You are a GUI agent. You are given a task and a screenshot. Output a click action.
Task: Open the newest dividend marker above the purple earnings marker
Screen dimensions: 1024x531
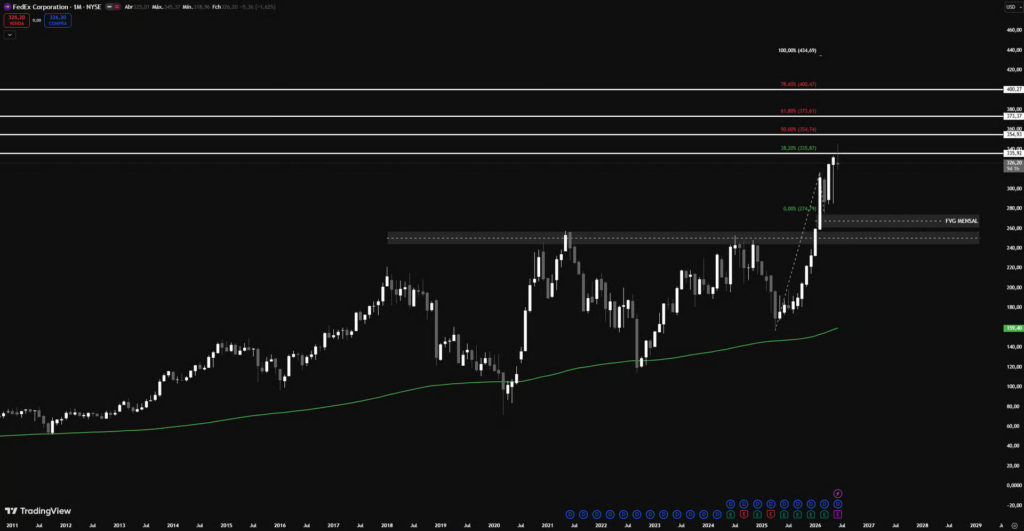click(x=837, y=504)
